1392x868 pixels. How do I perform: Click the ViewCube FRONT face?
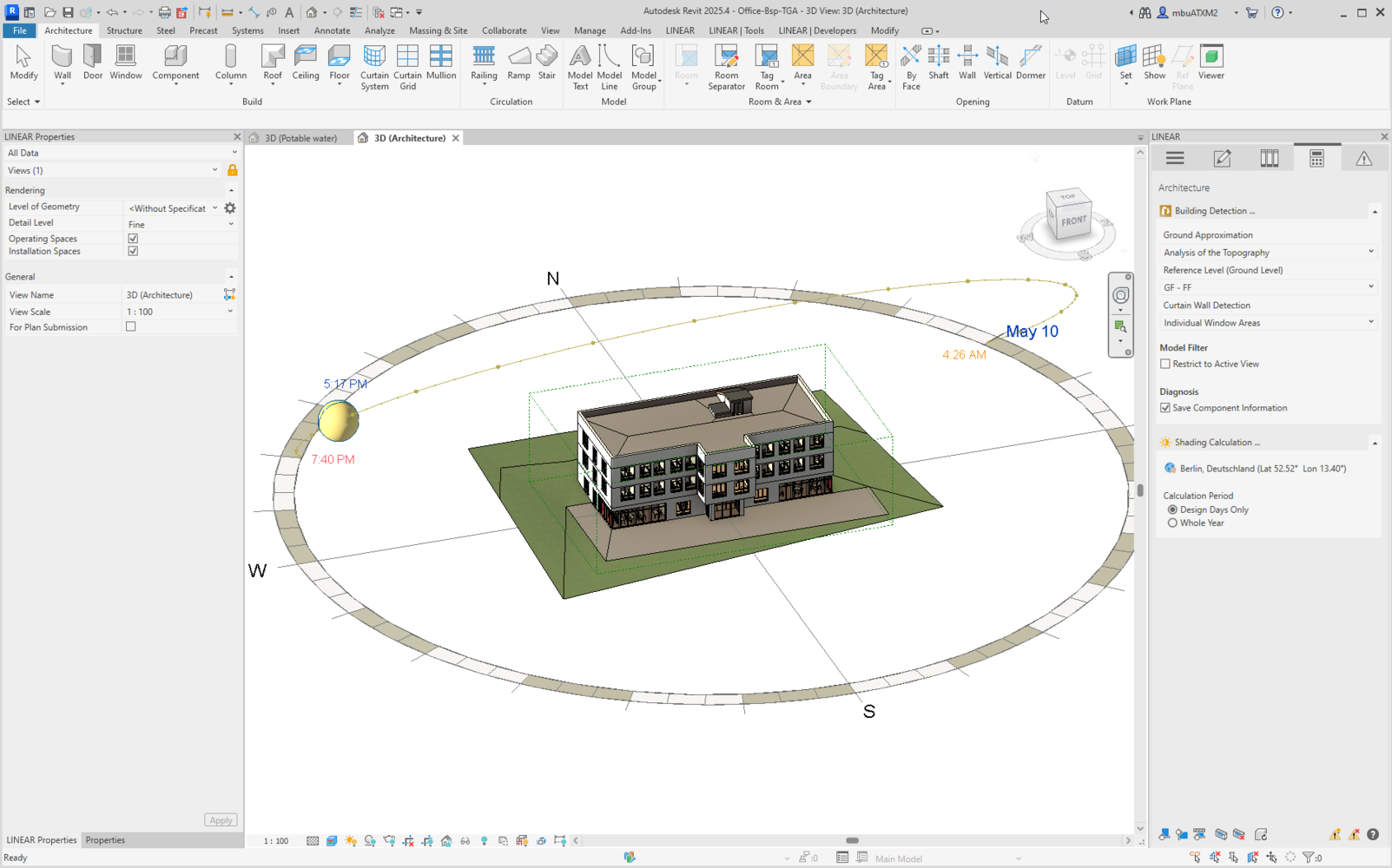(x=1073, y=220)
